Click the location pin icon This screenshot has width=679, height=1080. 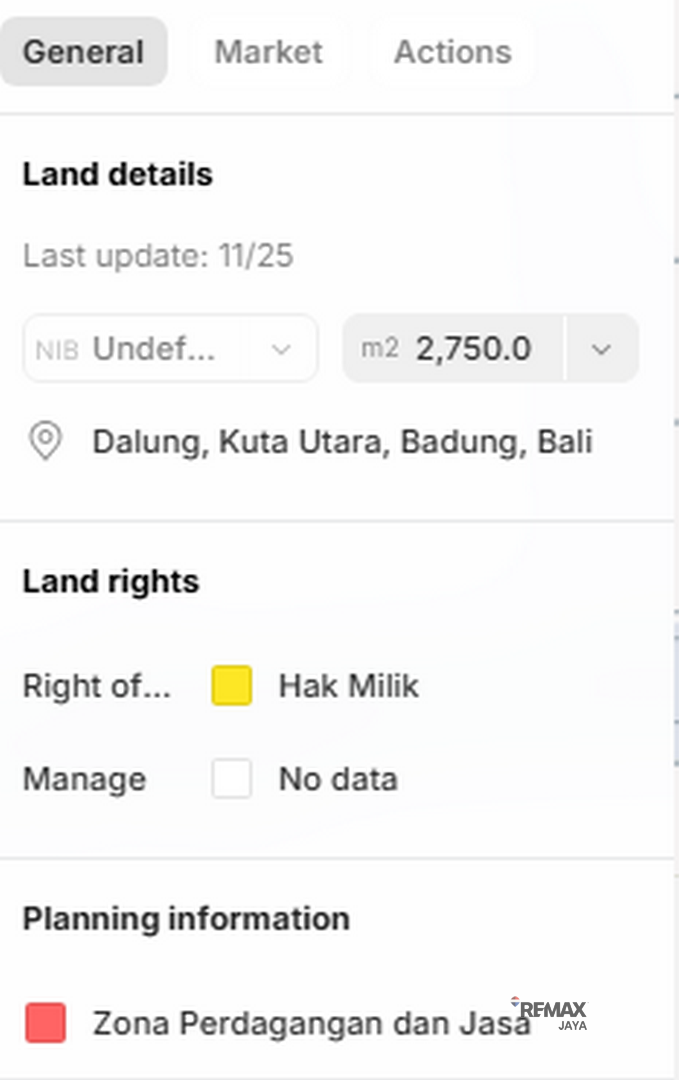click(45, 441)
